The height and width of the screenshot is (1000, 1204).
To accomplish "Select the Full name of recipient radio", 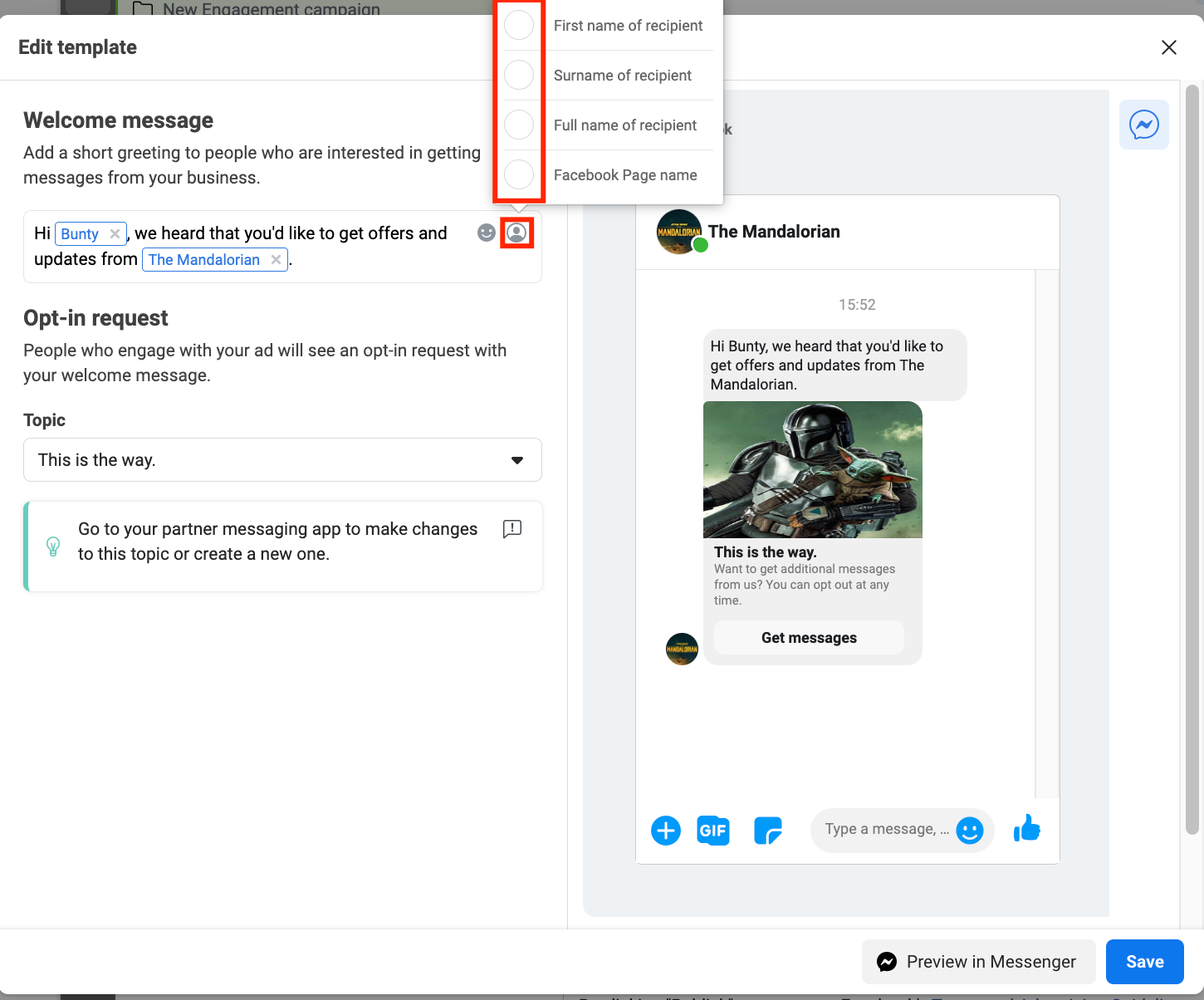I will tap(519, 125).
